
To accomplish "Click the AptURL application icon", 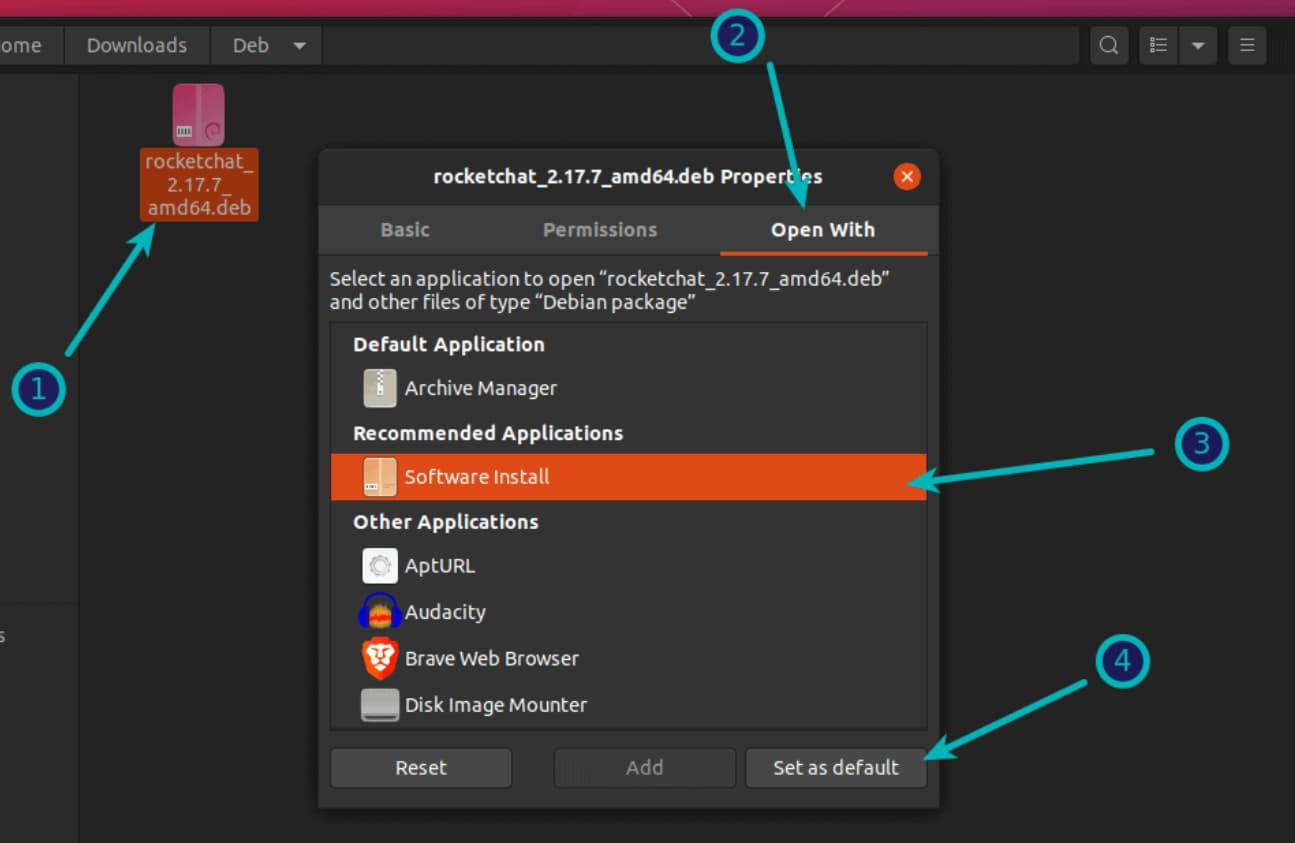I will pyautogui.click(x=380, y=566).
